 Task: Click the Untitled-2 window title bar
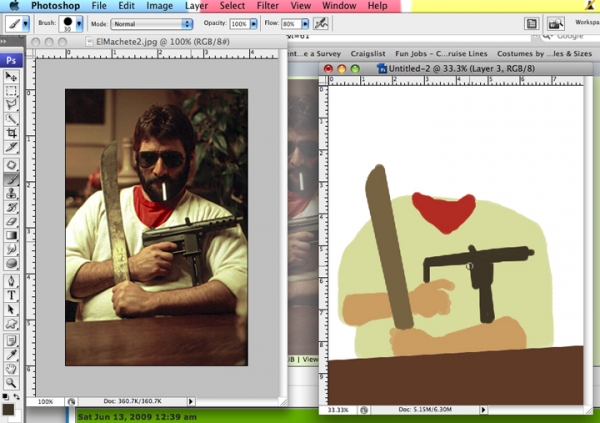(x=455, y=69)
